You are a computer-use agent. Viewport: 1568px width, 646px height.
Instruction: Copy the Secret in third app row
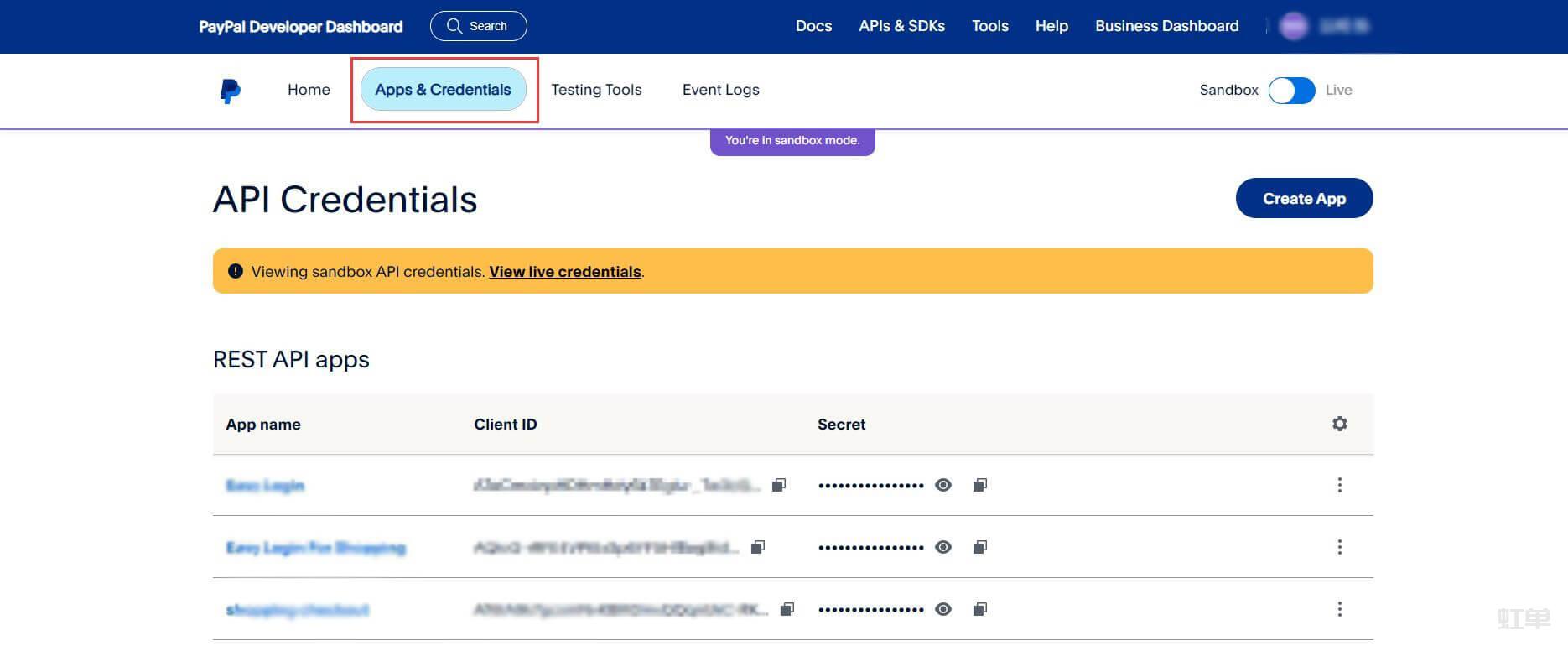coord(980,609)
